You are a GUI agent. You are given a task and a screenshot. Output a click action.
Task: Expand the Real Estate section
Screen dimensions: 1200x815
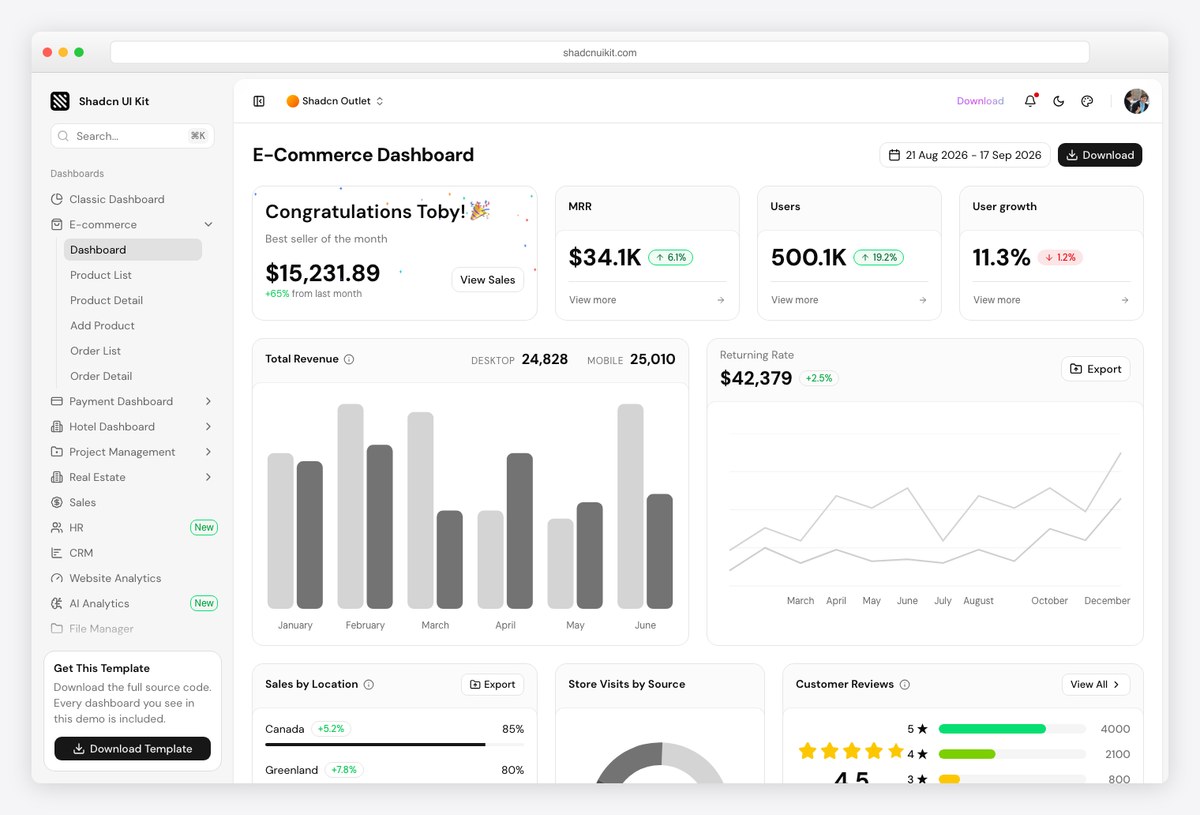pyautogui.click(x=208, y=477)
